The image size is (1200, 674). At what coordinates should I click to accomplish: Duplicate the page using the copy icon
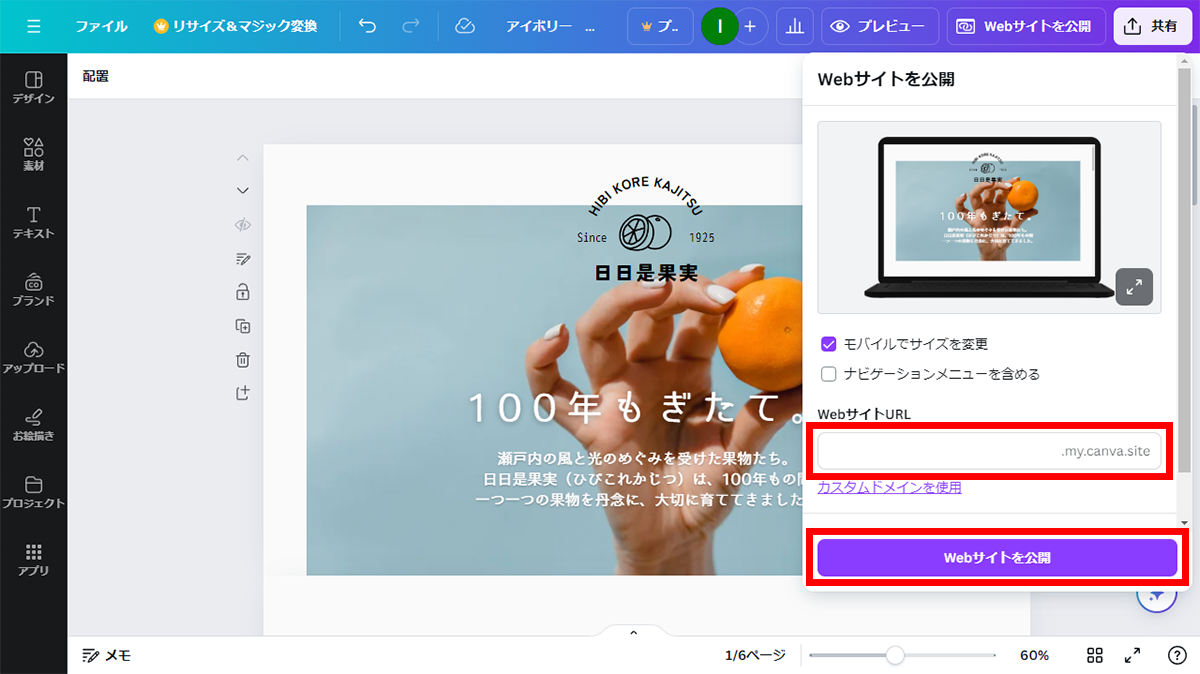(x=241, y=326)
